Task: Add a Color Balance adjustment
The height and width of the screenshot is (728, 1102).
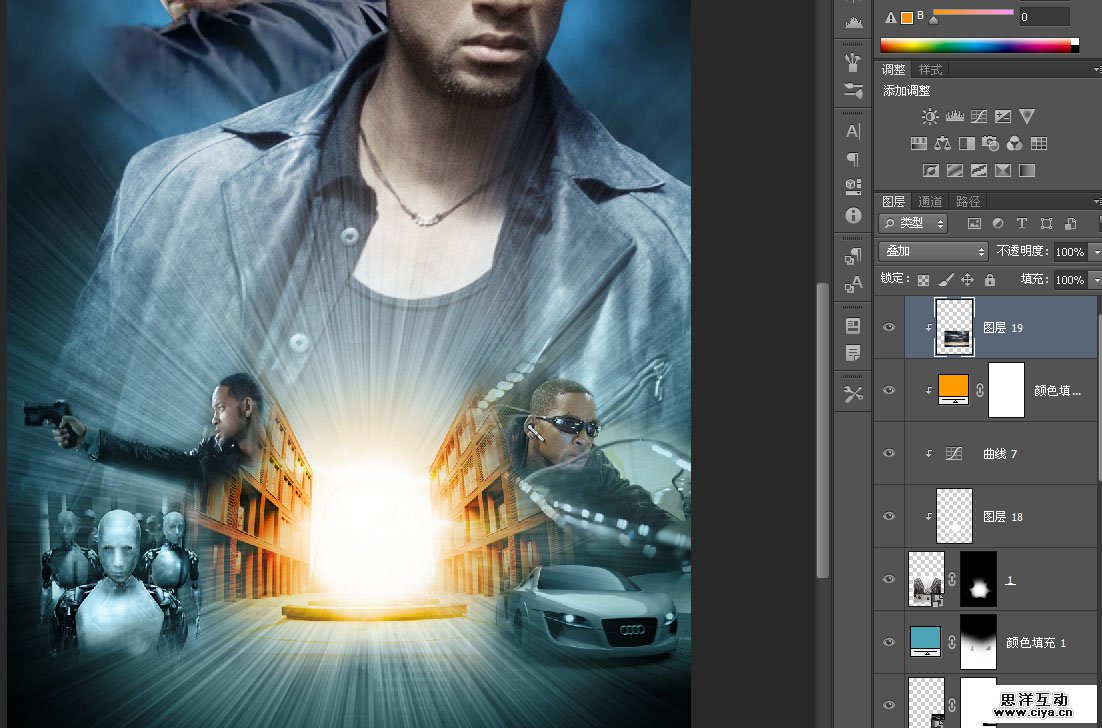Action: point(942,144)
